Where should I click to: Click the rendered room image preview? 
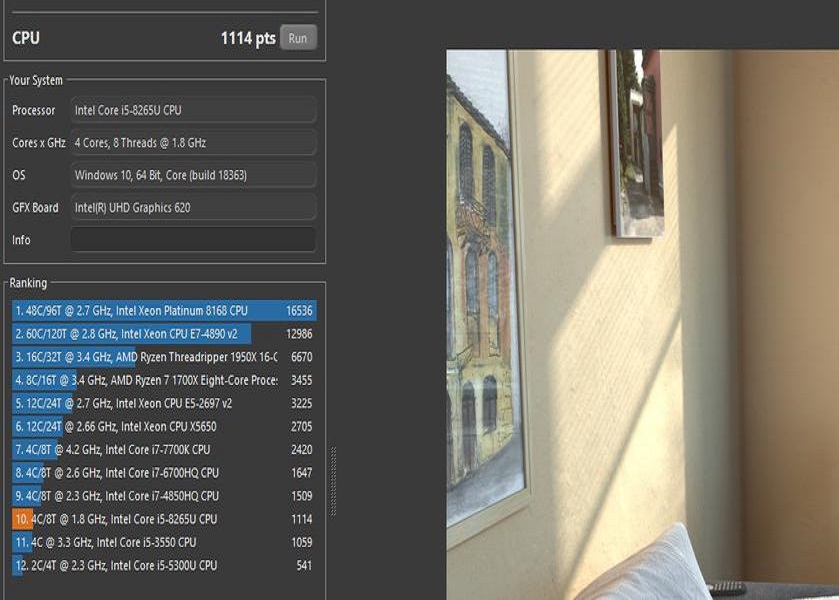click(643, 325)
